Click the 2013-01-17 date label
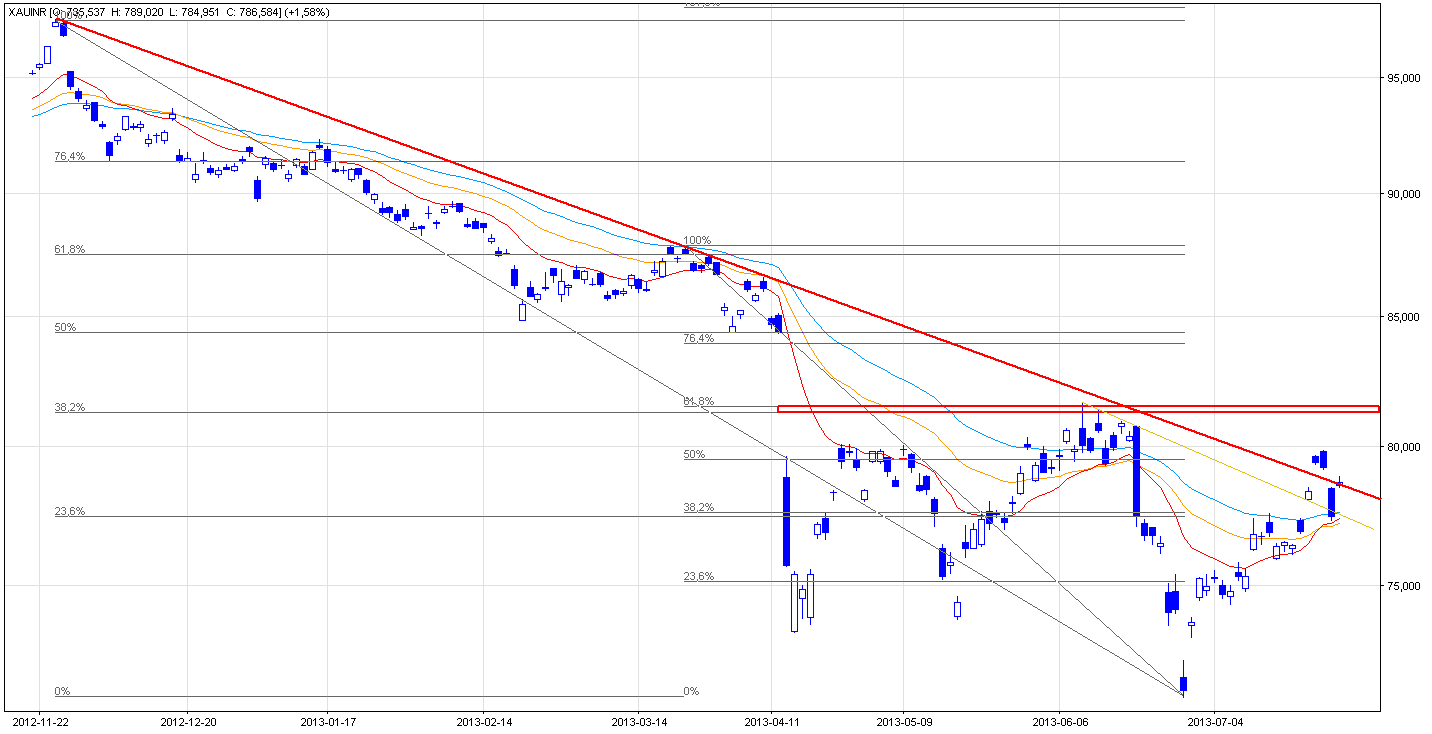The height and width of the screenshot is (734, 1432). point(328,720)
